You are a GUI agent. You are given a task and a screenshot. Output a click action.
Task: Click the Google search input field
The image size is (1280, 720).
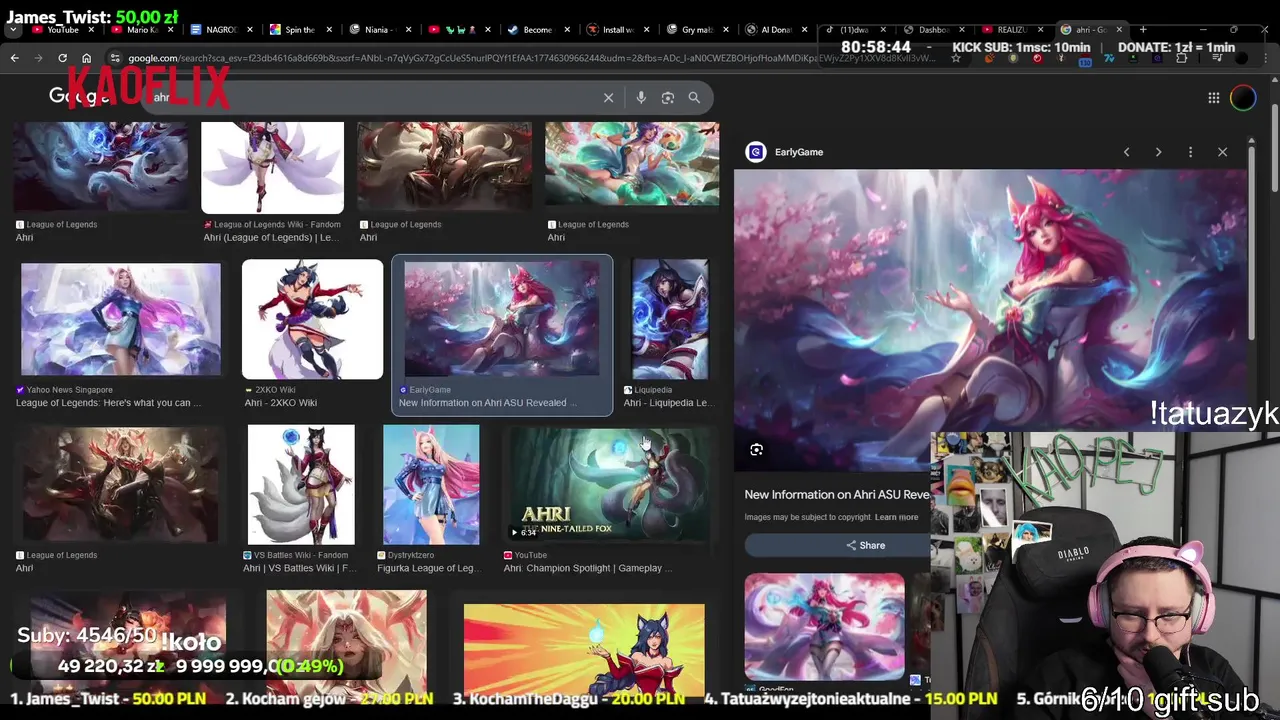click(370, 97)
